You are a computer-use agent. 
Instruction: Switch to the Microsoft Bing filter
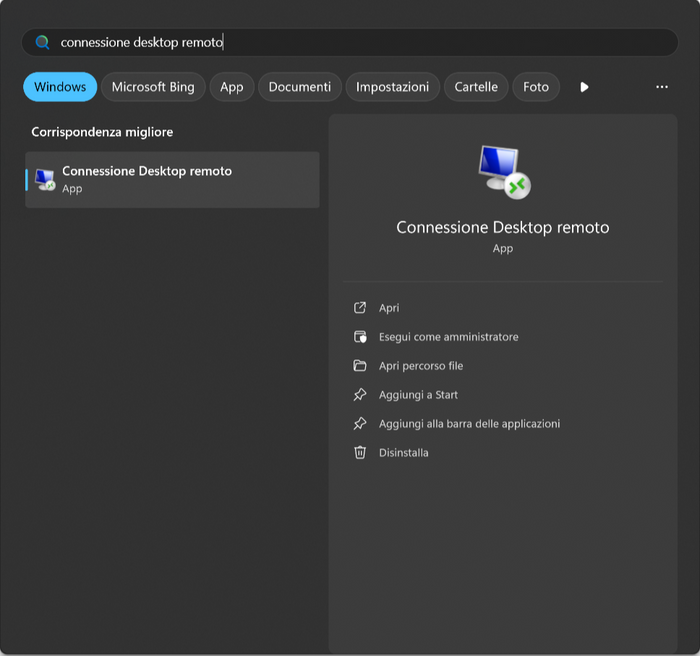(153, 87)
